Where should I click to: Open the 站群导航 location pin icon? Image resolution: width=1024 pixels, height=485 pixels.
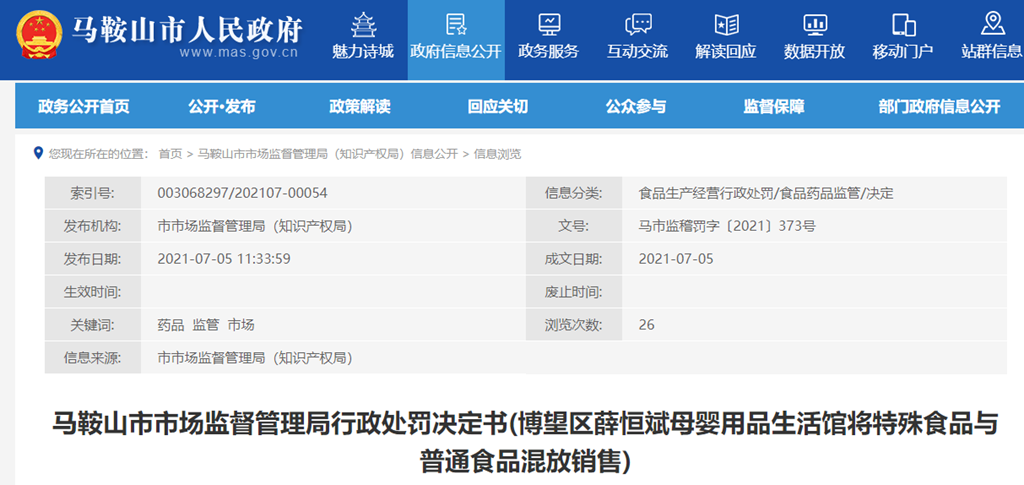click(x=992, y=24)
